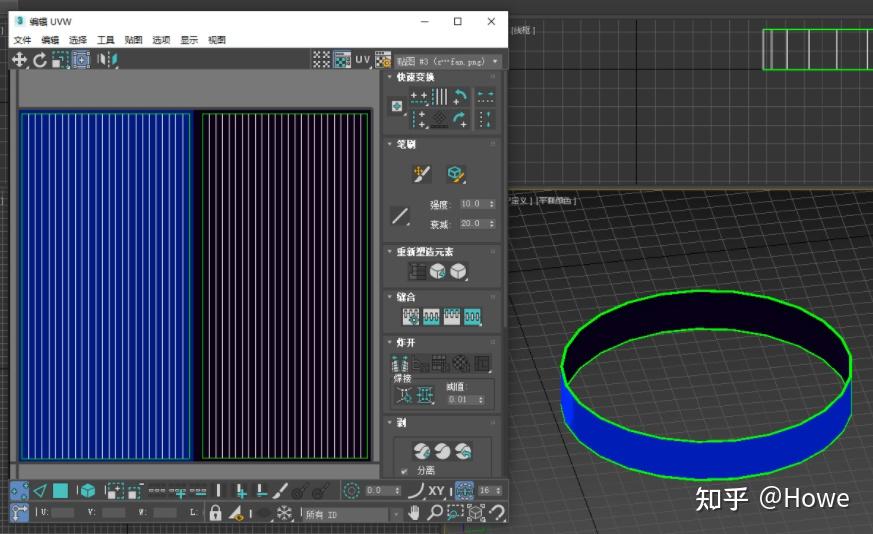
Task: Click the XY falloff space button
Action: coord(436,491)
